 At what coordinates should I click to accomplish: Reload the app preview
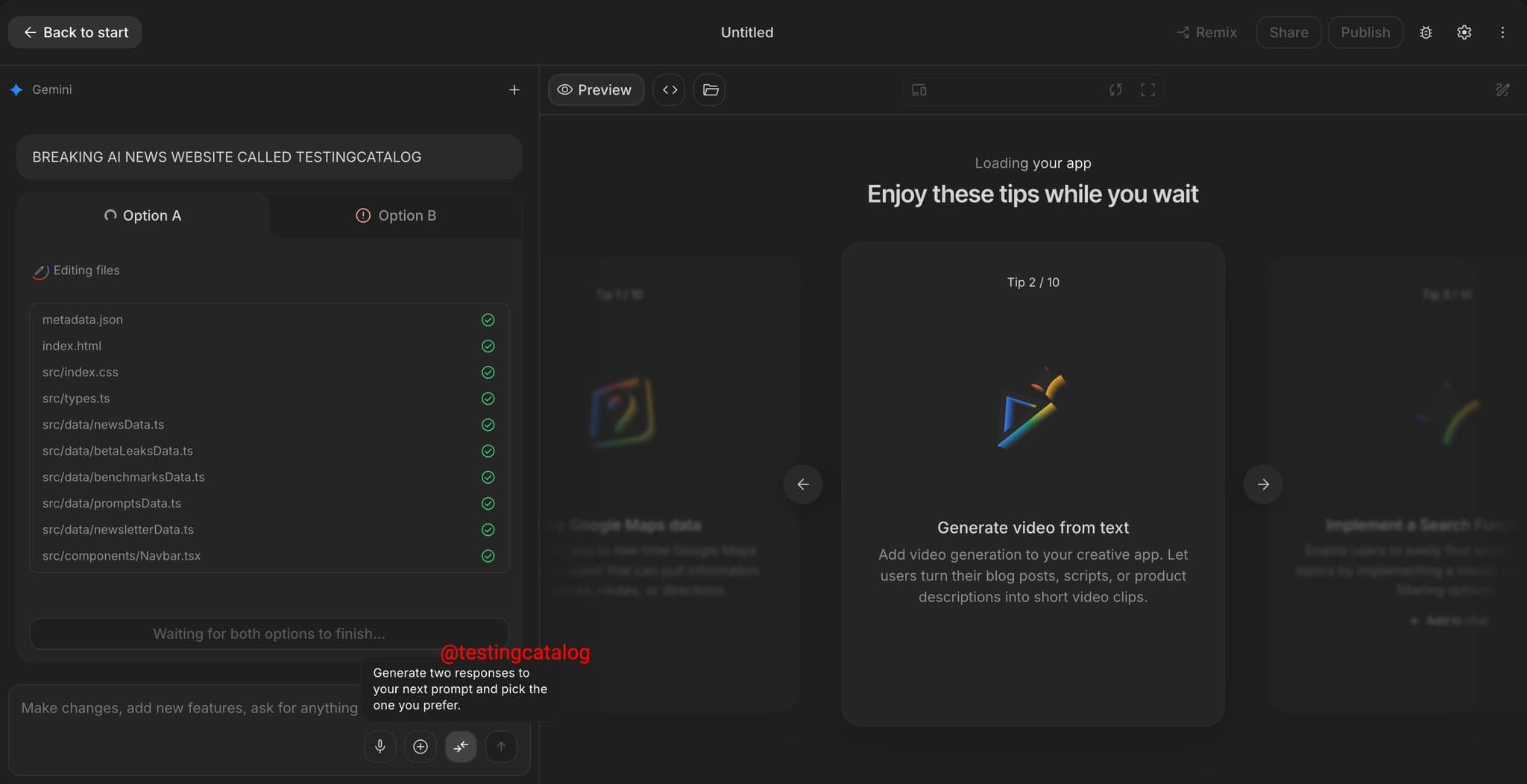click(1115, 89)
